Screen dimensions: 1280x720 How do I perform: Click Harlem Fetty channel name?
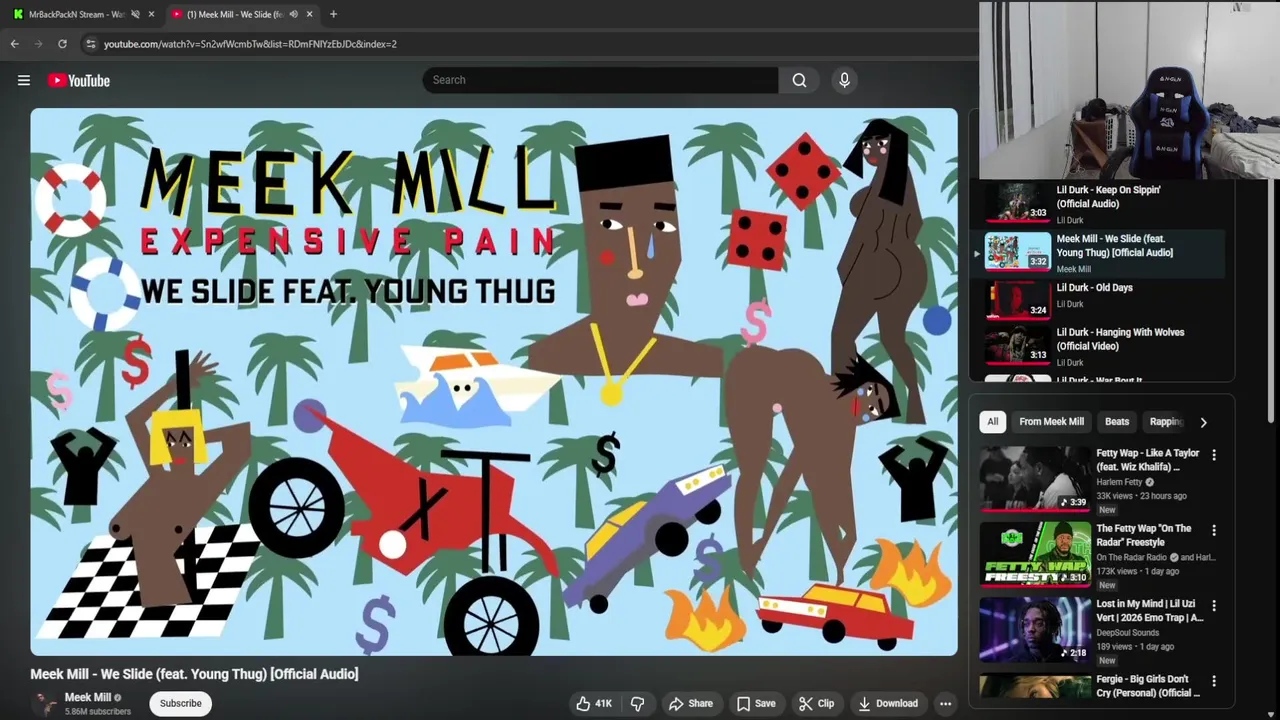[x=1120, y=482]
